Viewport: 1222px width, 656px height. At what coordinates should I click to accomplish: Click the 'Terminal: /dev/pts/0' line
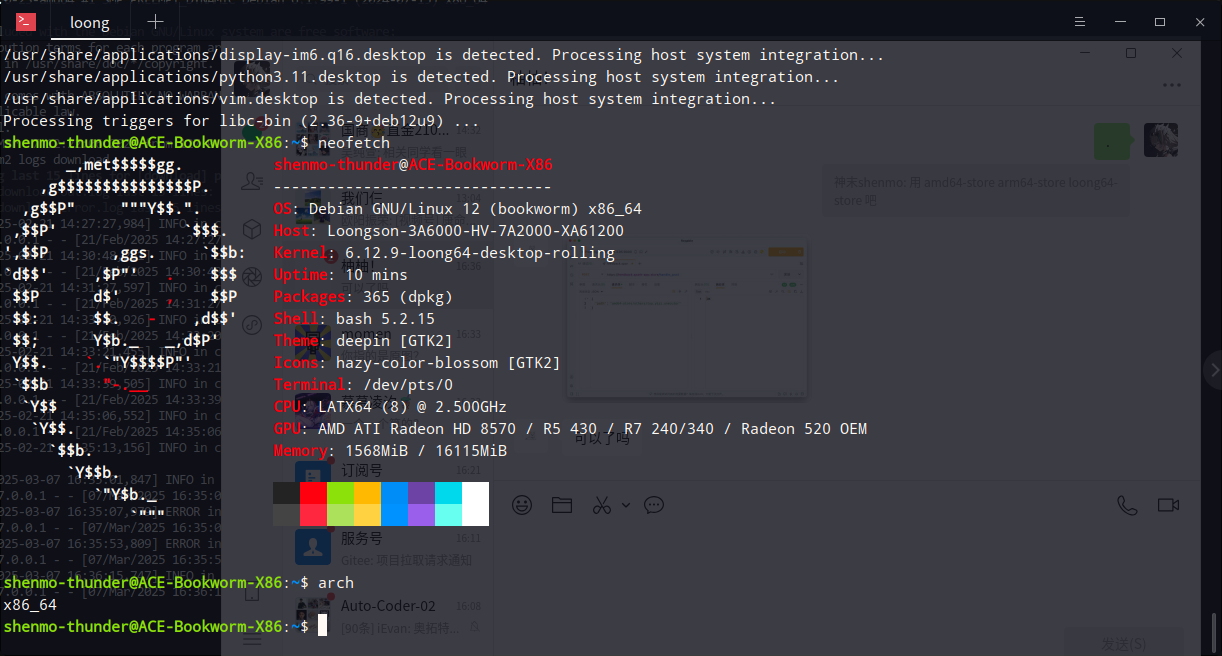coord(364,385)
